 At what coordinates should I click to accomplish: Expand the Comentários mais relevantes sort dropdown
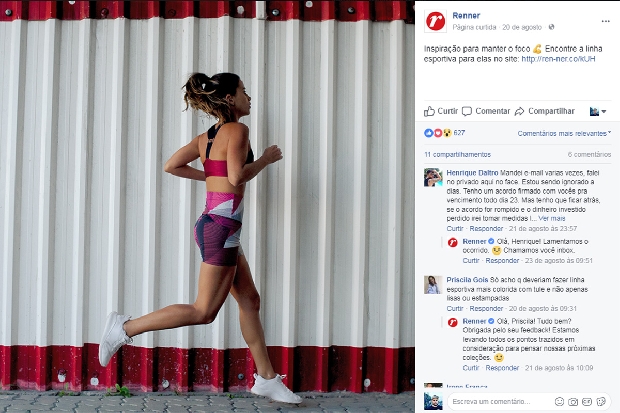(564, 133)
